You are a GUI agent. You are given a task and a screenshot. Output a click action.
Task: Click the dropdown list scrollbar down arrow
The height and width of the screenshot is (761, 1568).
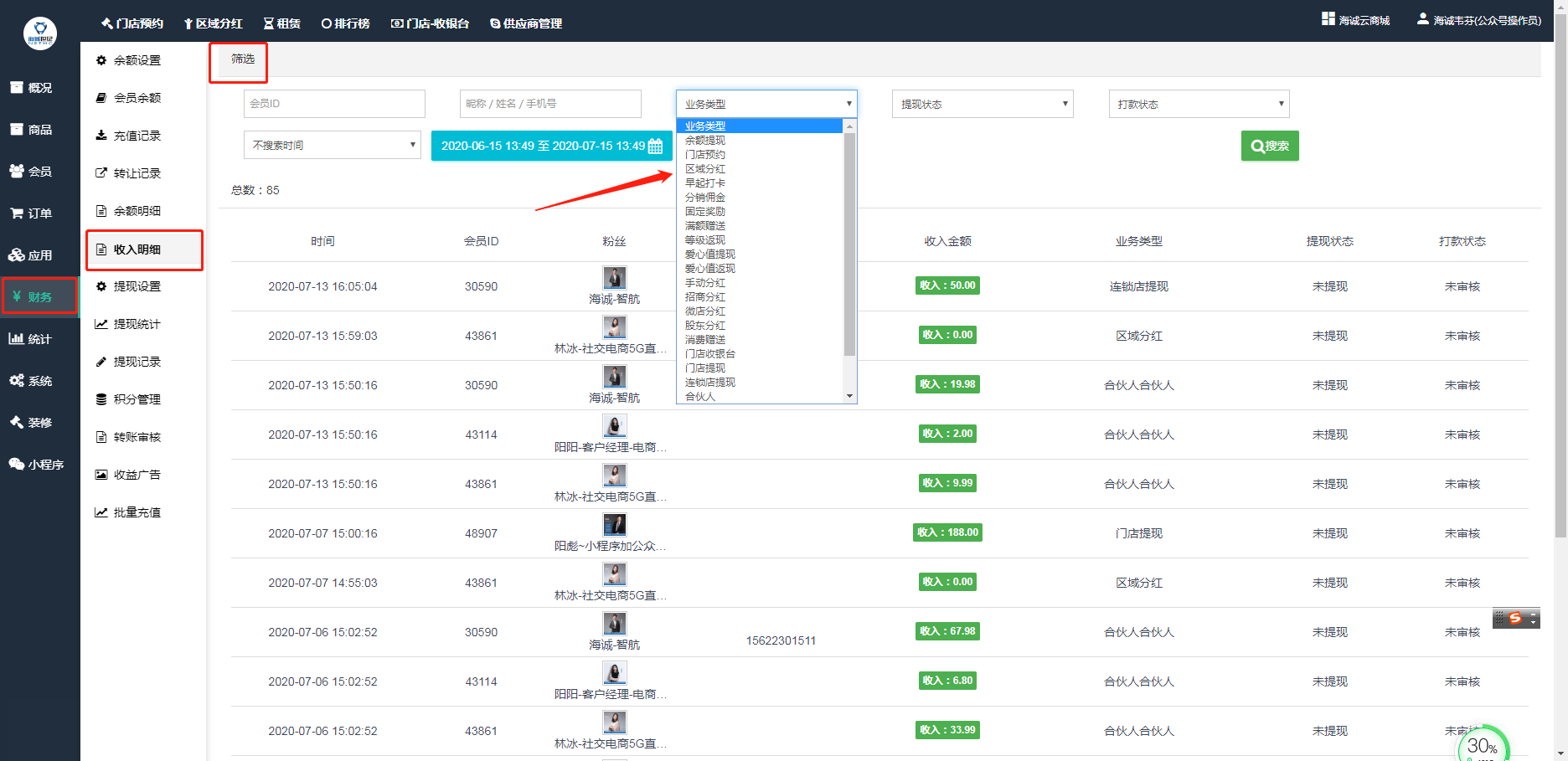click(x=849, y=396)
